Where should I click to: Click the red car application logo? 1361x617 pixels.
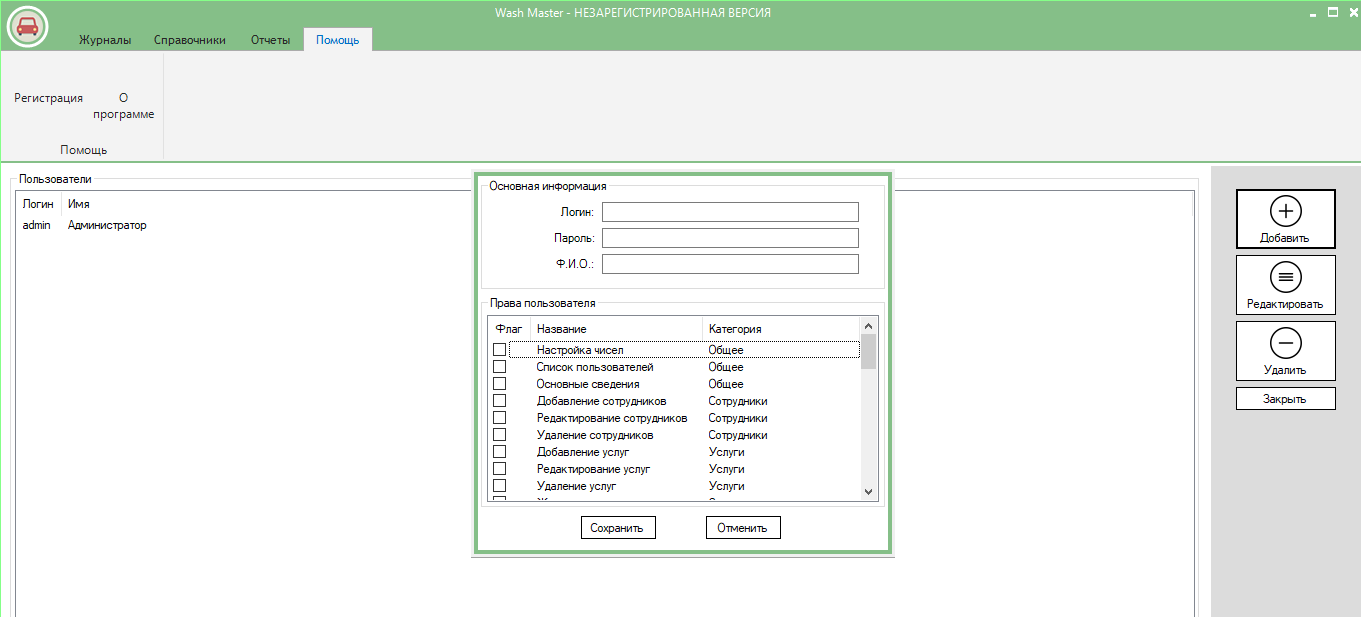[27, 27]
